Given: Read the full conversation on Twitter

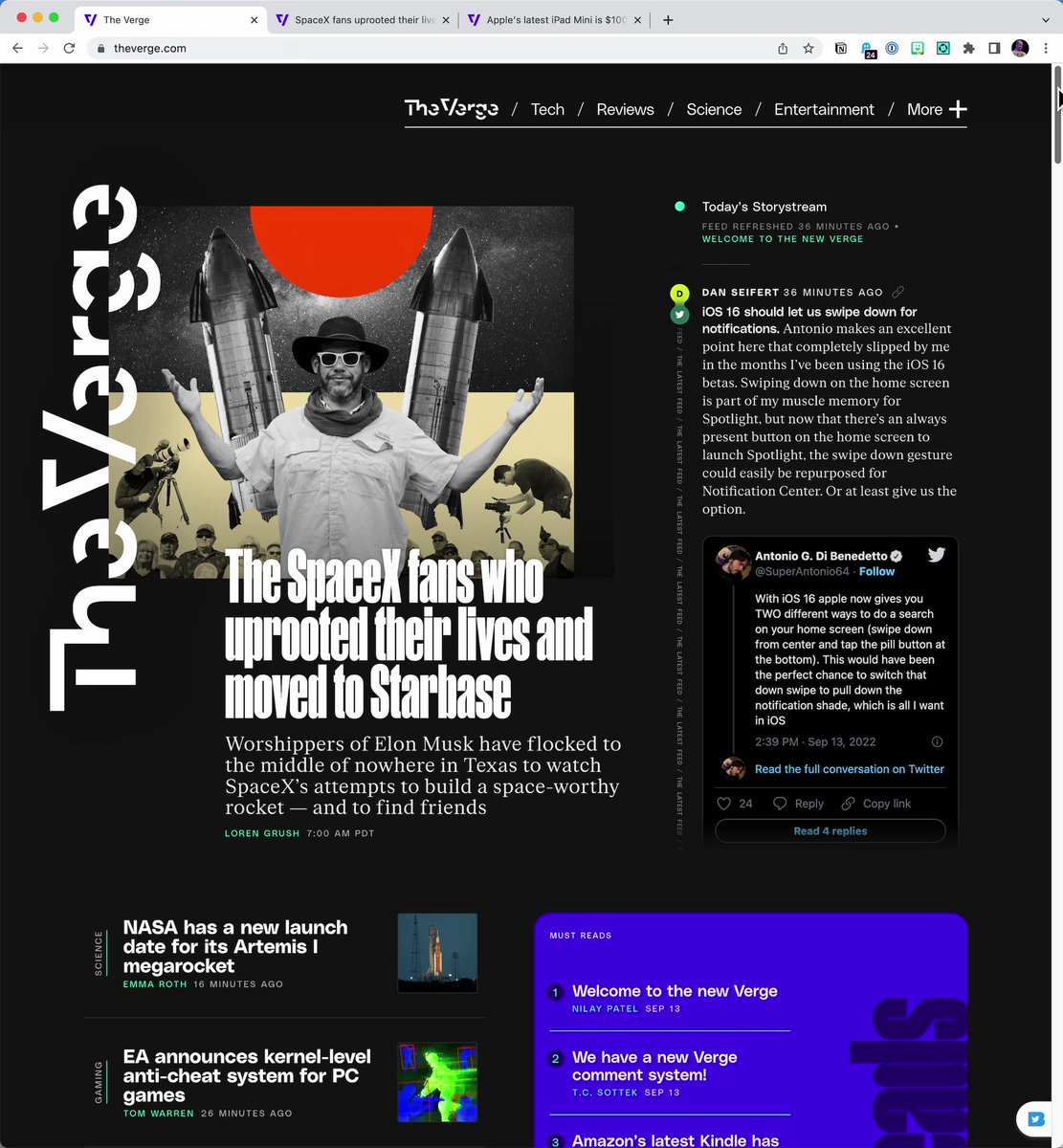Looking at the screenshot, I should coord(849,769).
